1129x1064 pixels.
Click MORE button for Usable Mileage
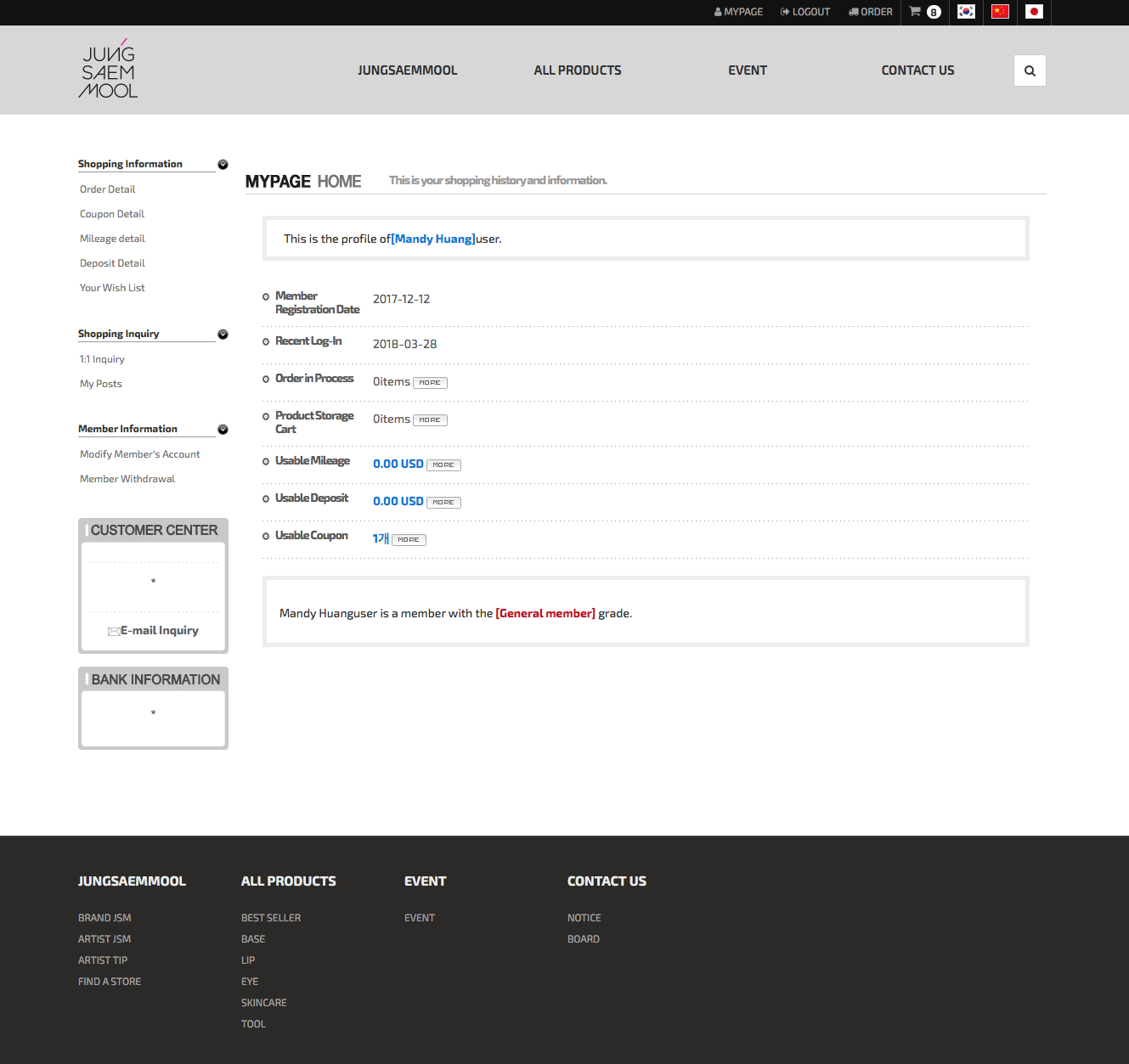[443, 465]
